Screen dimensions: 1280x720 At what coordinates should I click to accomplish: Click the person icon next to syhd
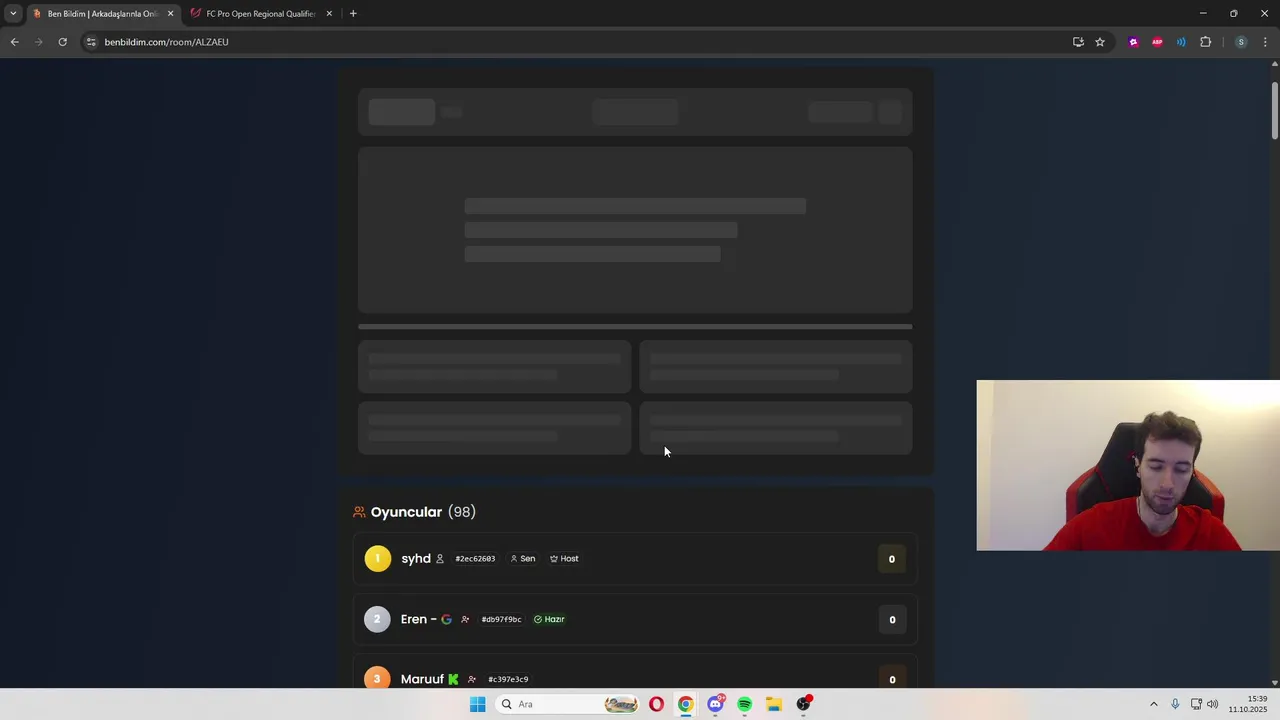coord(440,559)
